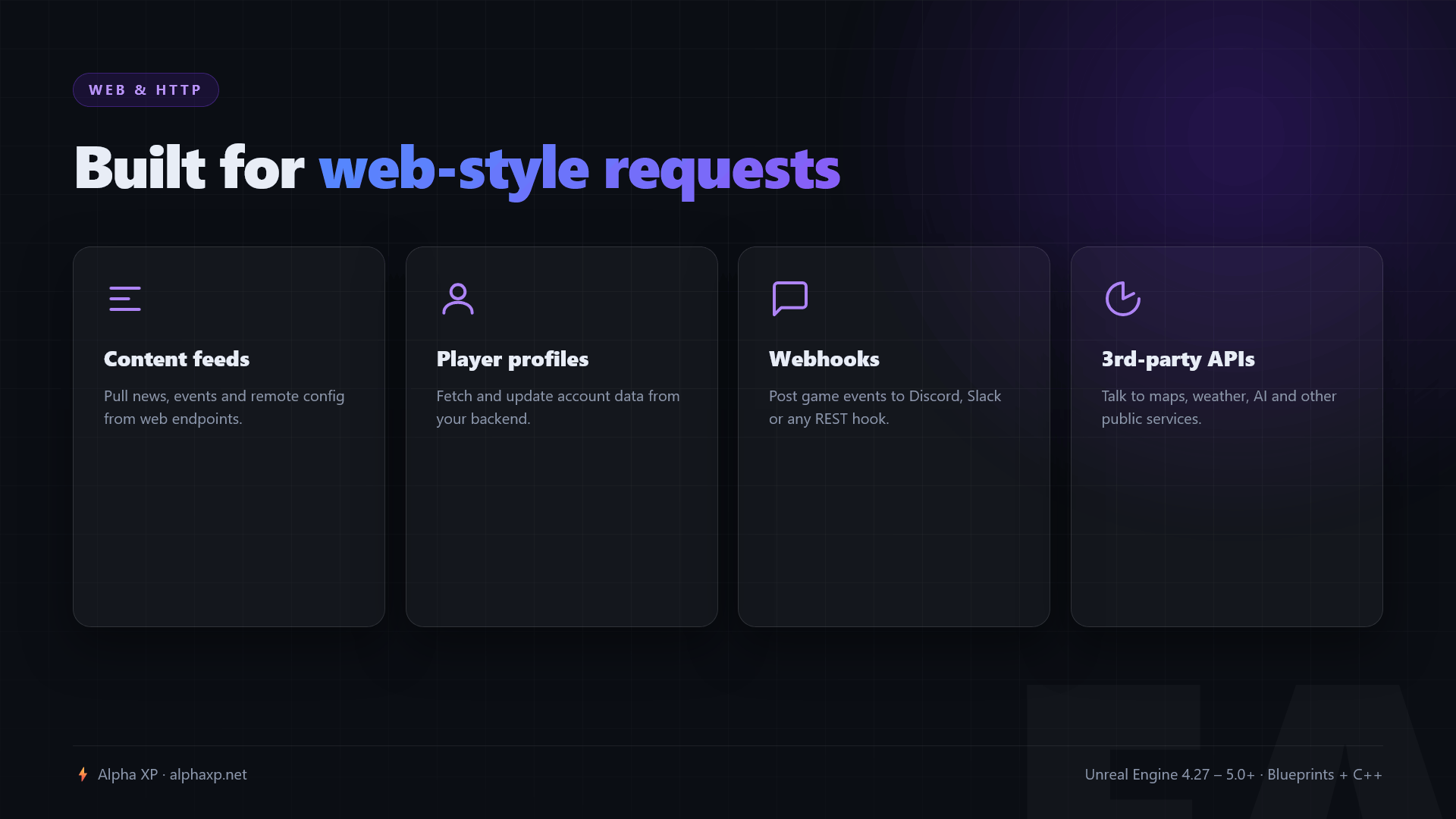The height and width of the screenshot is (819, 1456).
Task: Click the 'Post game events to Discord' text
Action: [x=866, y=396]
